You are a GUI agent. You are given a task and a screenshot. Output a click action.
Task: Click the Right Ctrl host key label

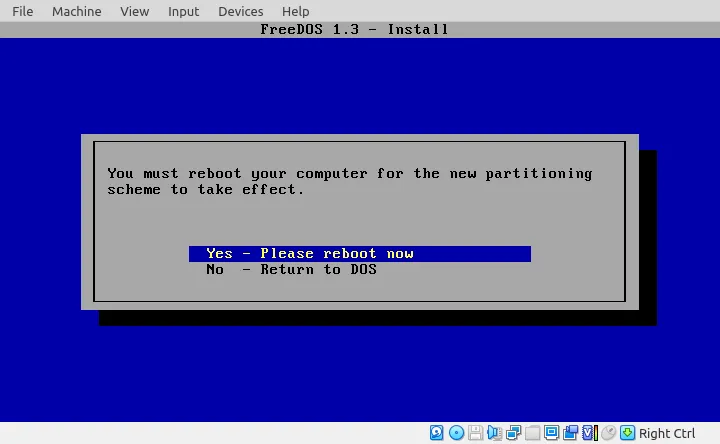point(667,433)
